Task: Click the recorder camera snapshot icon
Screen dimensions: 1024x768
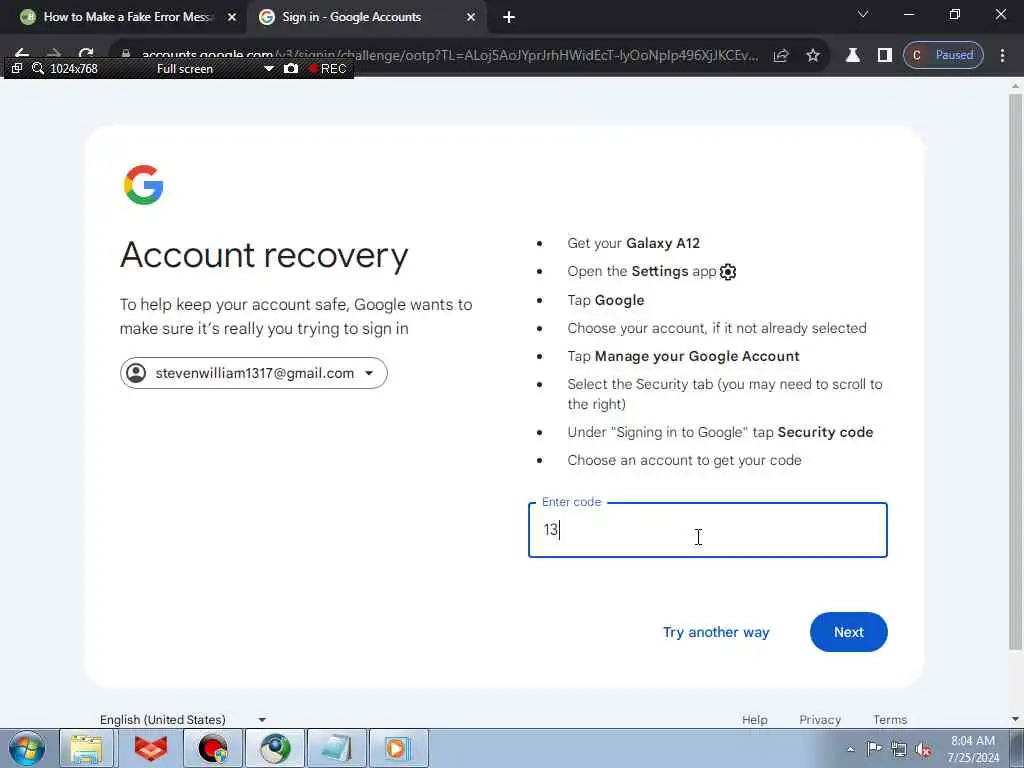Action: click(291, 69)
